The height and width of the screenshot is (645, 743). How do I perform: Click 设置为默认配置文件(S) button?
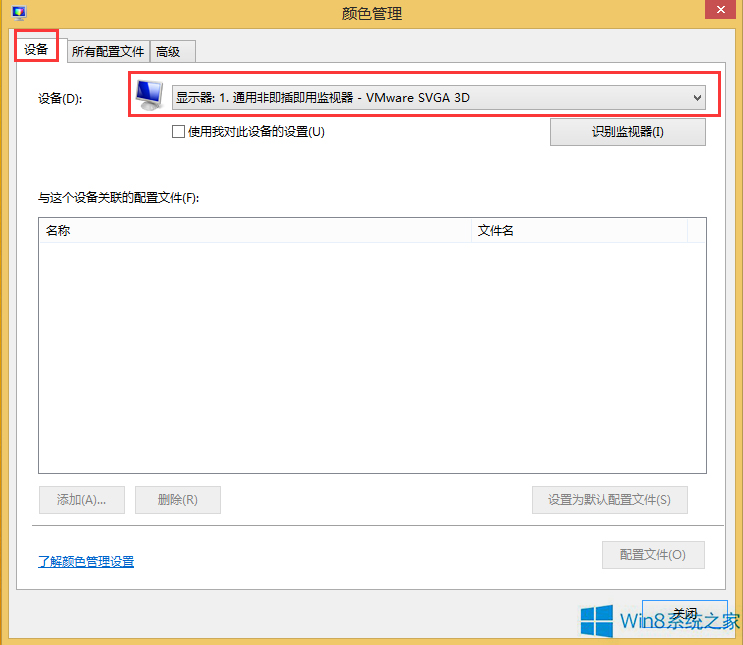609,500
